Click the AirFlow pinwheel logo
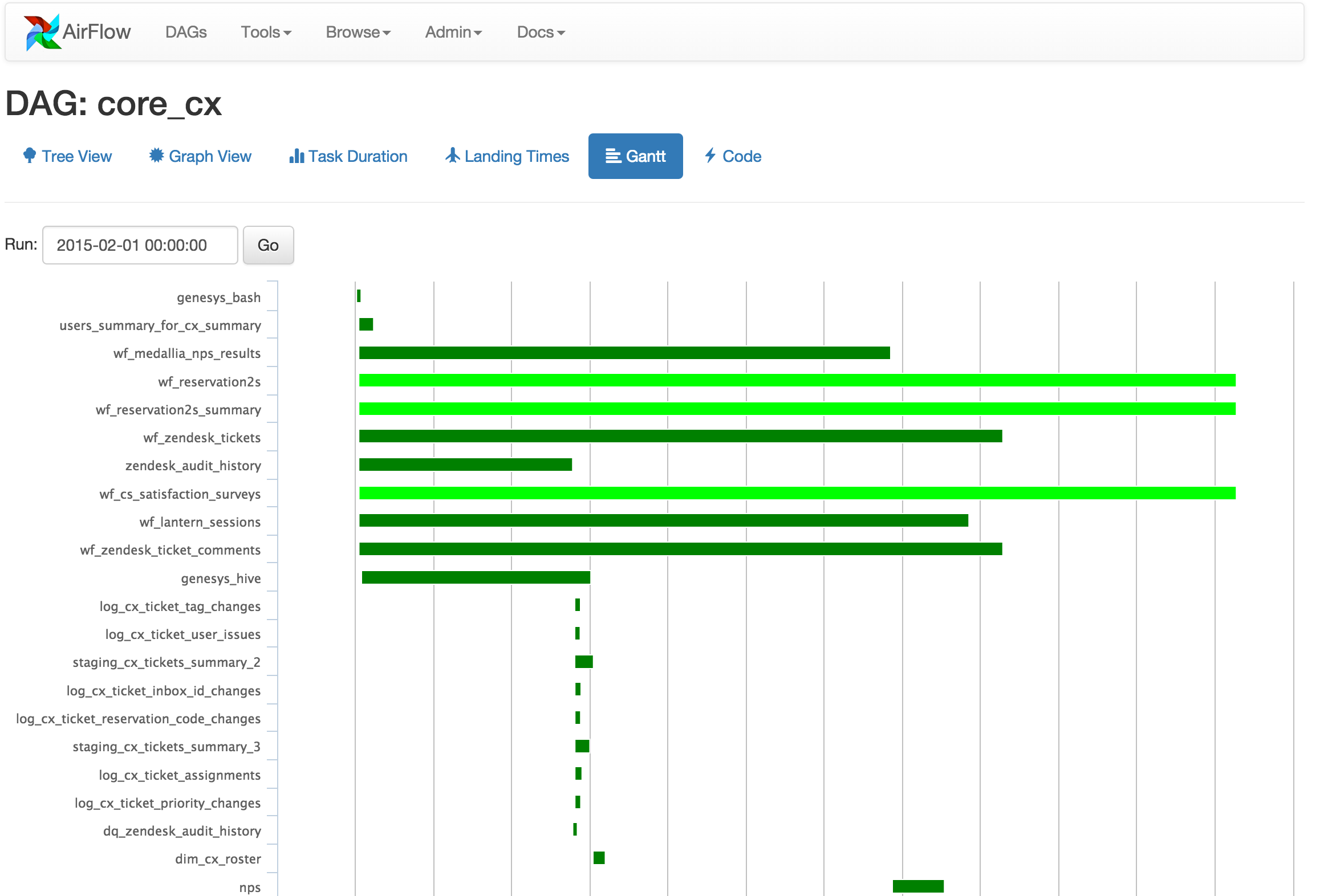 point(41,31)
